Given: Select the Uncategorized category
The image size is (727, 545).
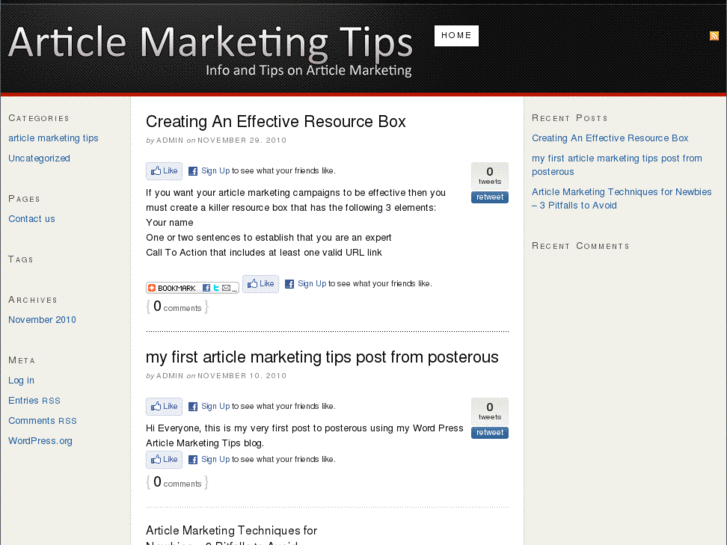Looking at the screenshot, I should (x=39, y=158).
